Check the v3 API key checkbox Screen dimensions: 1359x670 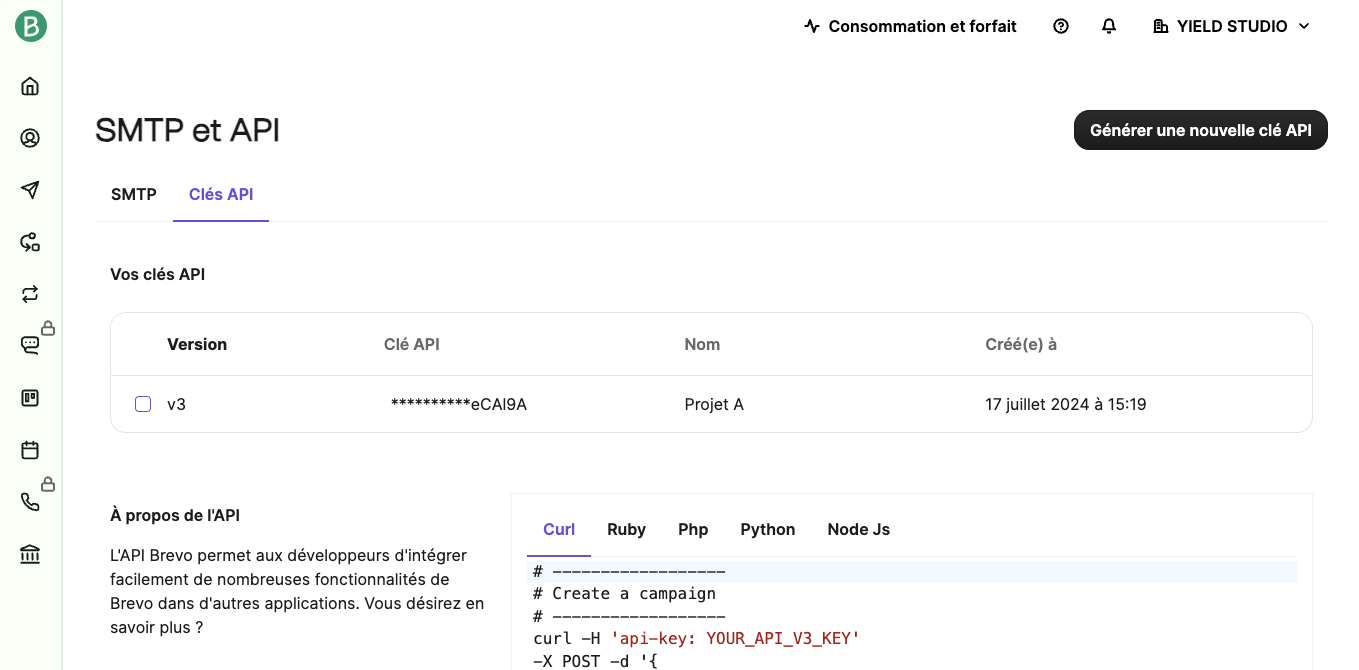tap(143, 404)
